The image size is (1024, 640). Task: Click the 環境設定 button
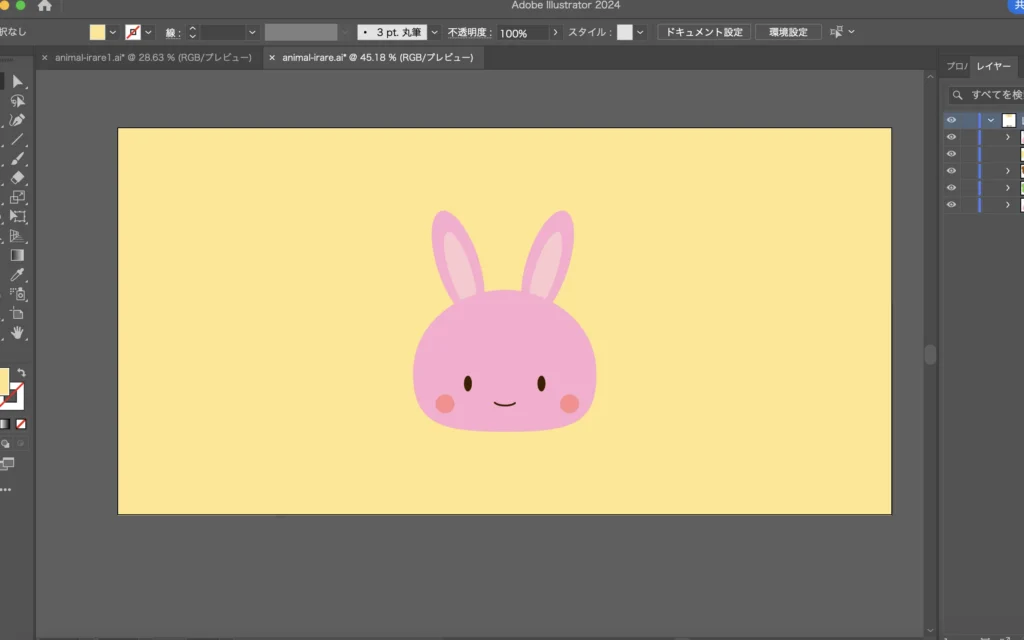(788, 32)
